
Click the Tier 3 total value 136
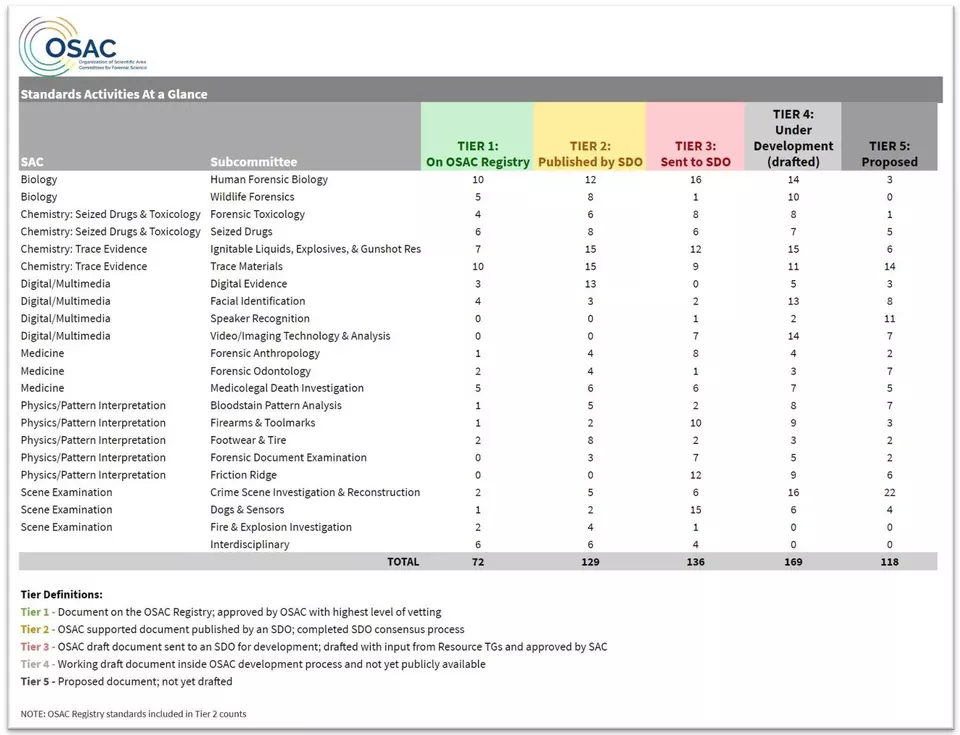pyautogui.click(x=696, y=562)
